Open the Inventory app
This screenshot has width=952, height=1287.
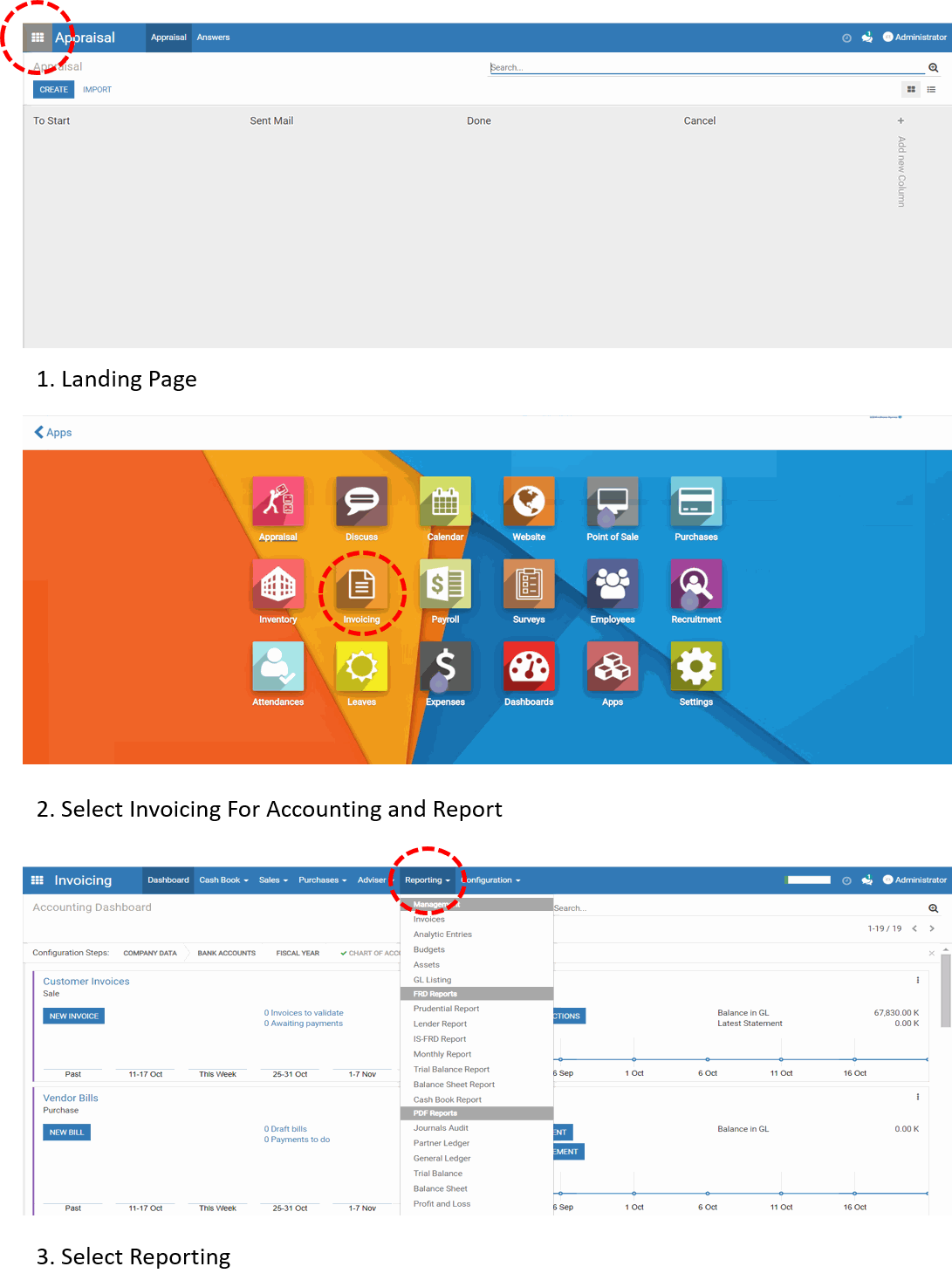[277, 585]
